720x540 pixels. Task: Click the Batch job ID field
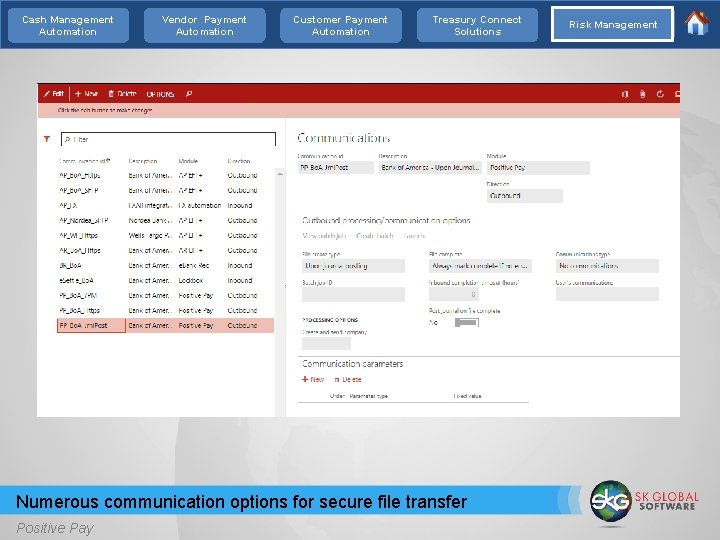[353, 294]
